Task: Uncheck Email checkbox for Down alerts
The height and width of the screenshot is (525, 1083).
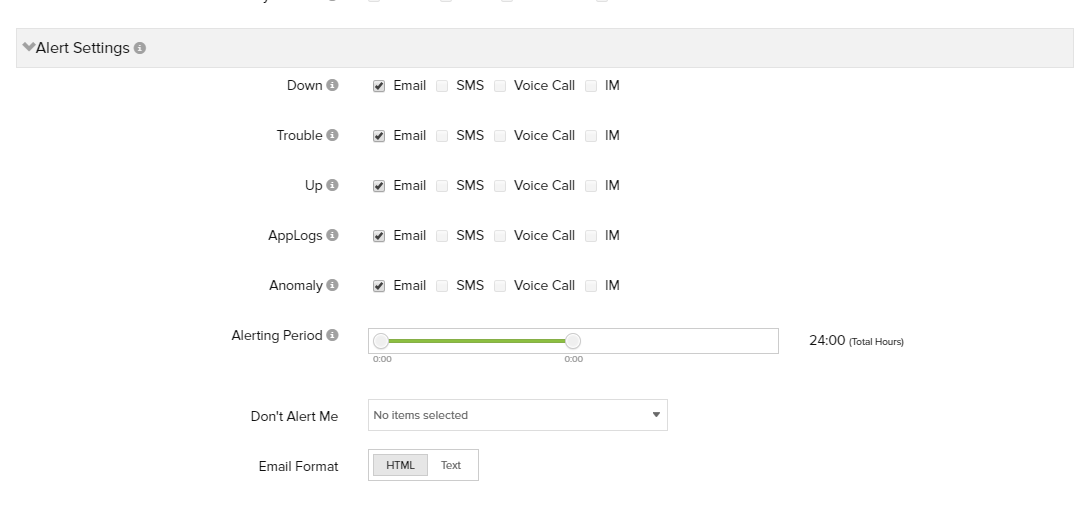Action: [379, 86]
